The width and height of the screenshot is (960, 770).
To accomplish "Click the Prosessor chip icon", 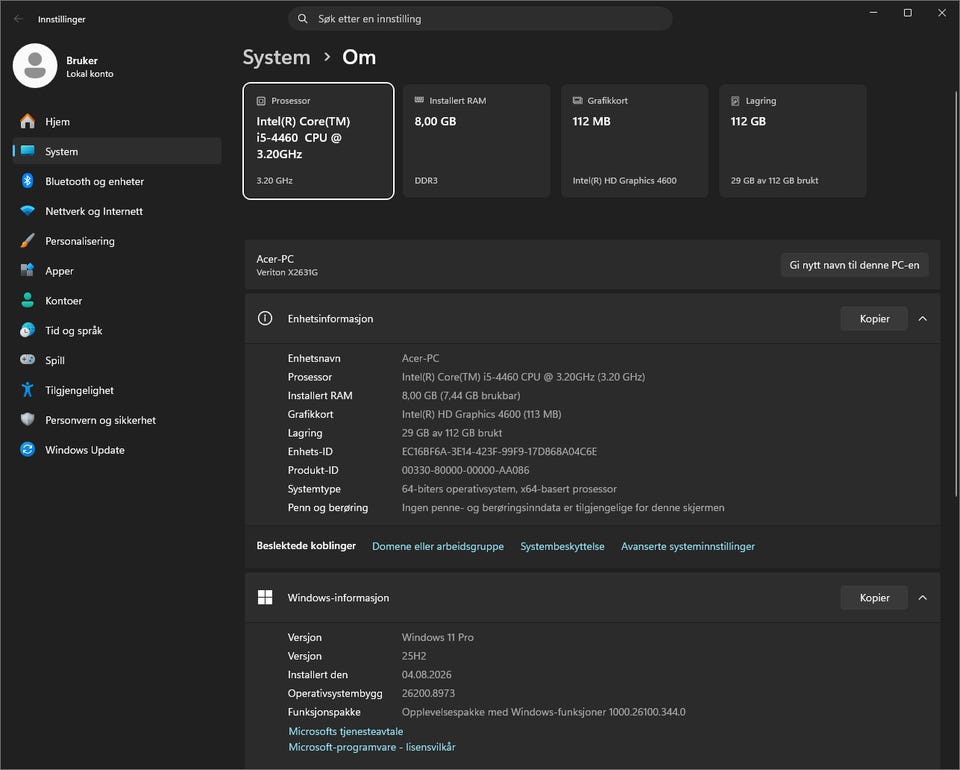I will (261, 101).
